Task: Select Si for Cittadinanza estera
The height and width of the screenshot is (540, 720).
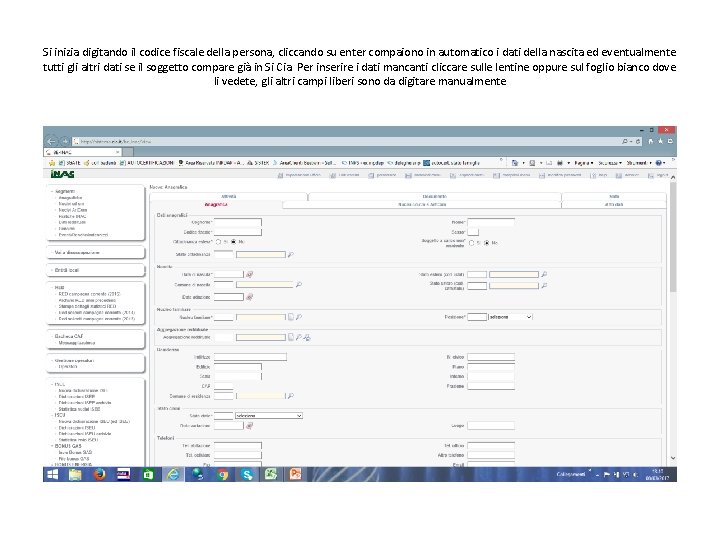Action: pos(219,242)
